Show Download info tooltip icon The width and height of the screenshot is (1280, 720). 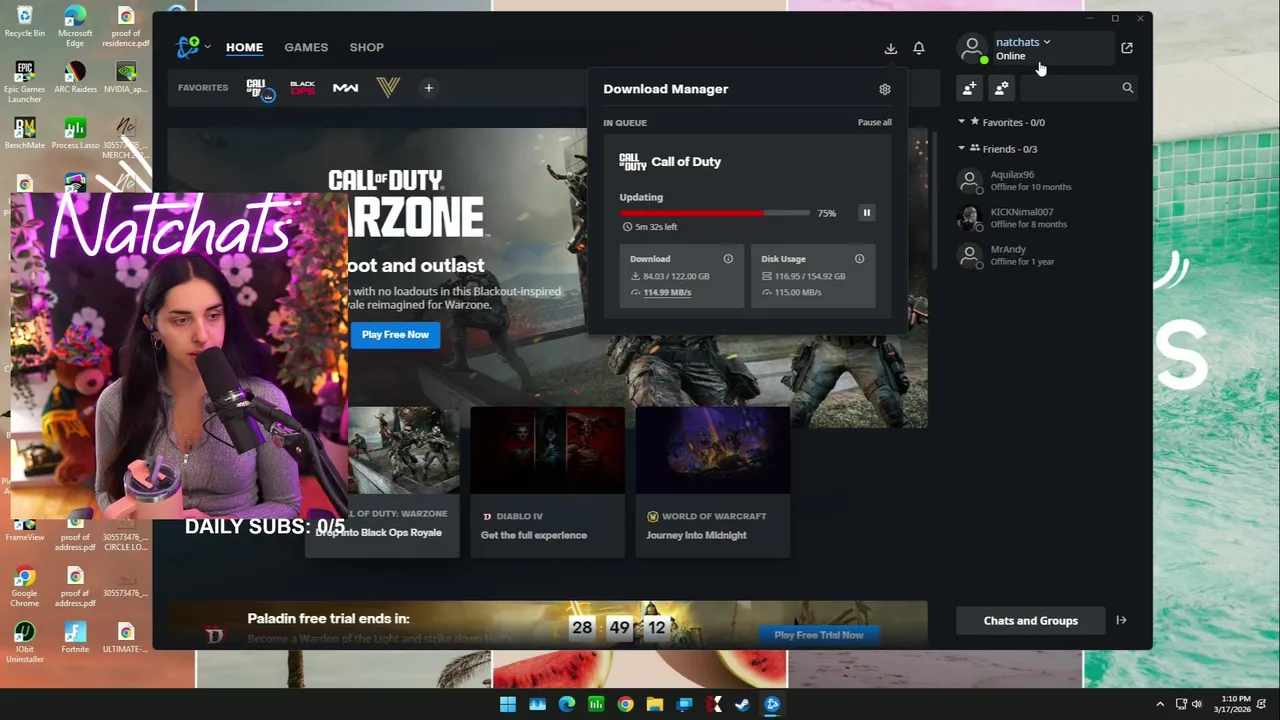click(x=728, y=259)
